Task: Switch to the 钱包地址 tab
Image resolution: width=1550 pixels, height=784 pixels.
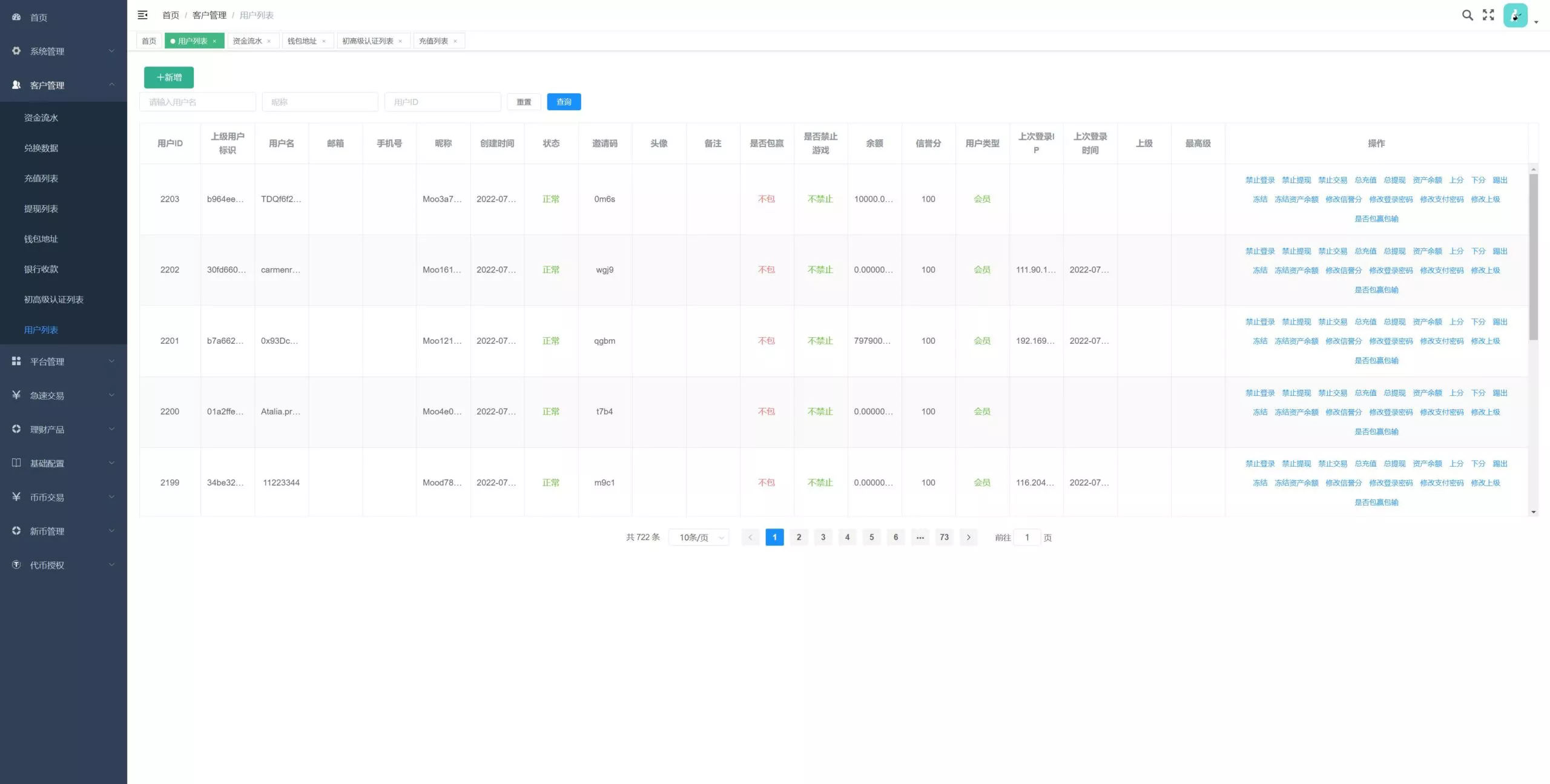Action: coord(302,41)
